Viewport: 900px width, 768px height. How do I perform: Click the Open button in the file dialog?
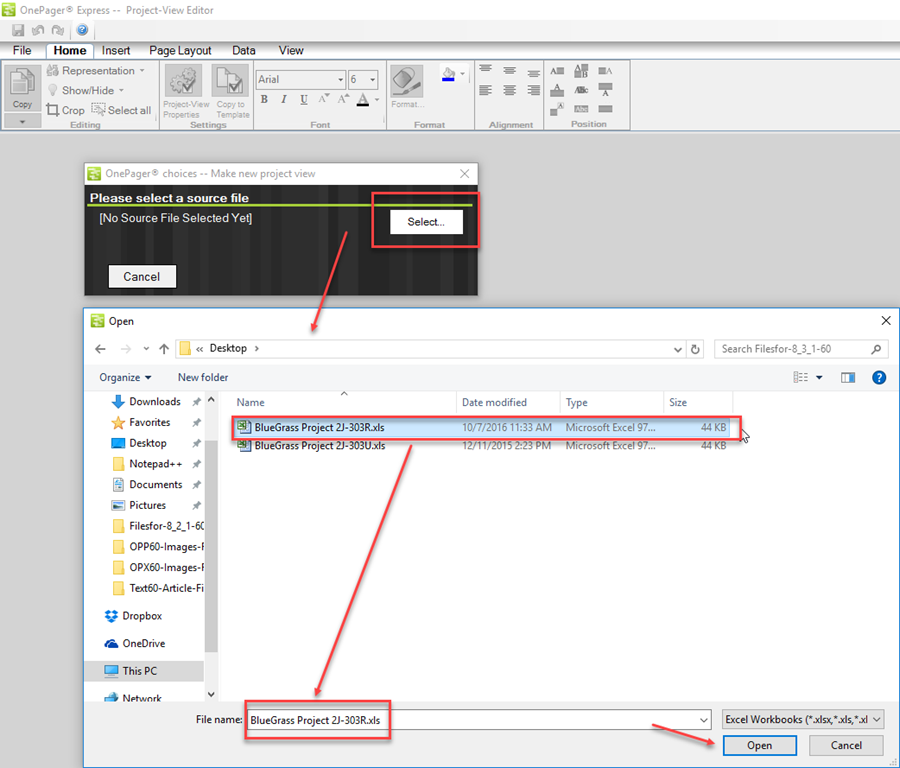coord(759,745)
